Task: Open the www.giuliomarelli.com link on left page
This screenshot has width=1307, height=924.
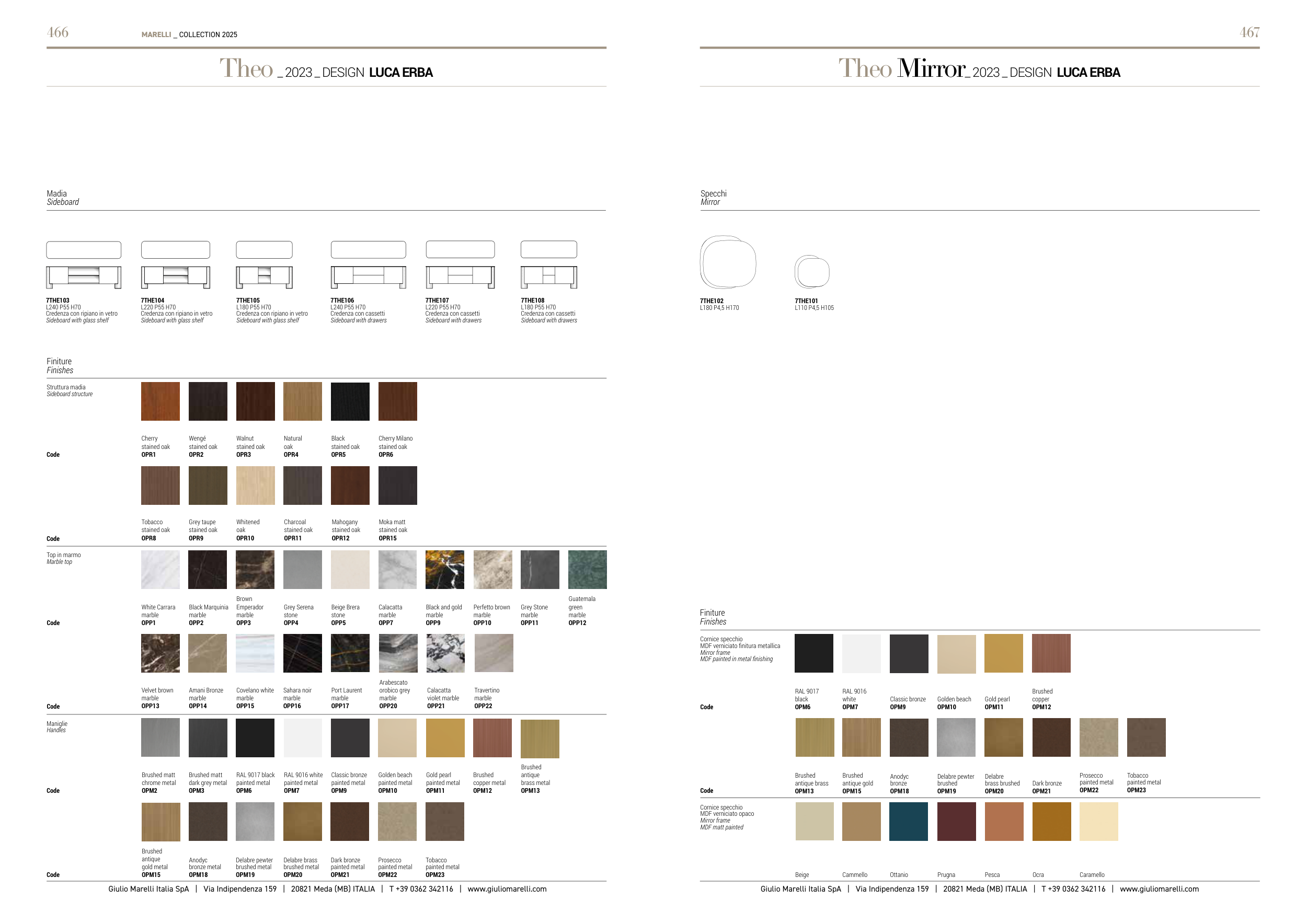Action: pos(507,889)
